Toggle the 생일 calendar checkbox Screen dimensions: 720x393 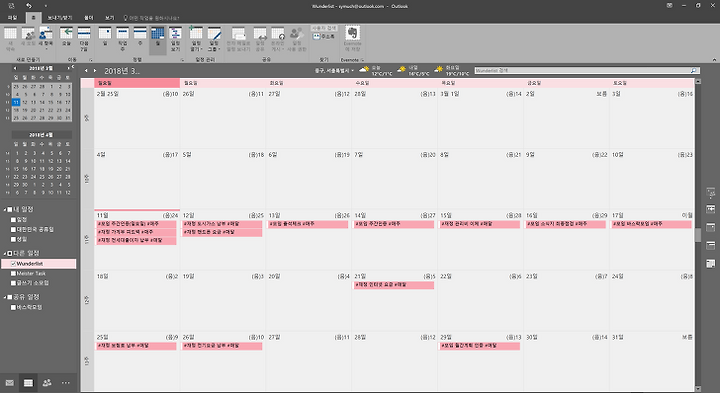tap(13, 239)
